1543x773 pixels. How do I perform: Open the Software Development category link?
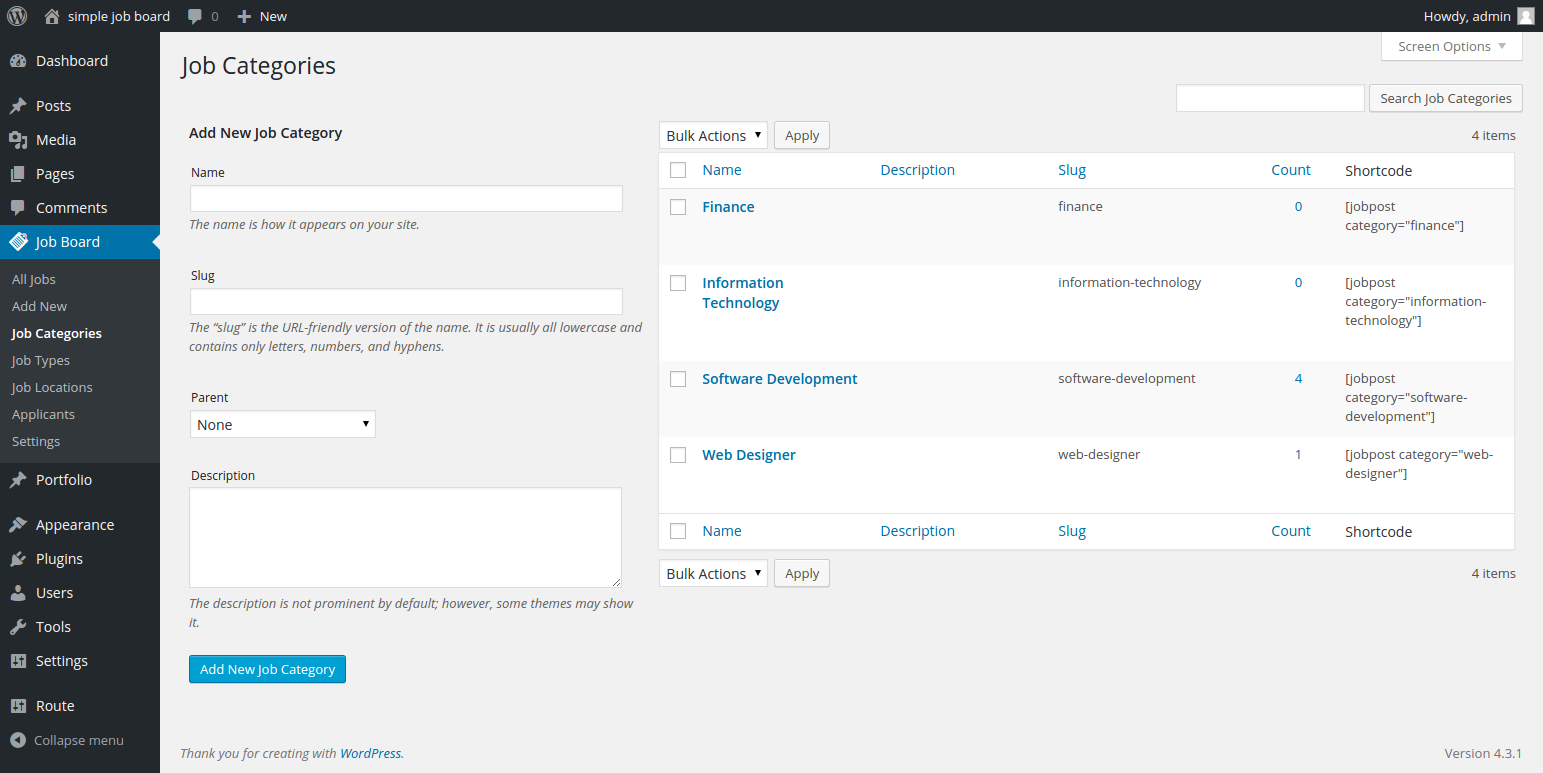coord(779,379)
